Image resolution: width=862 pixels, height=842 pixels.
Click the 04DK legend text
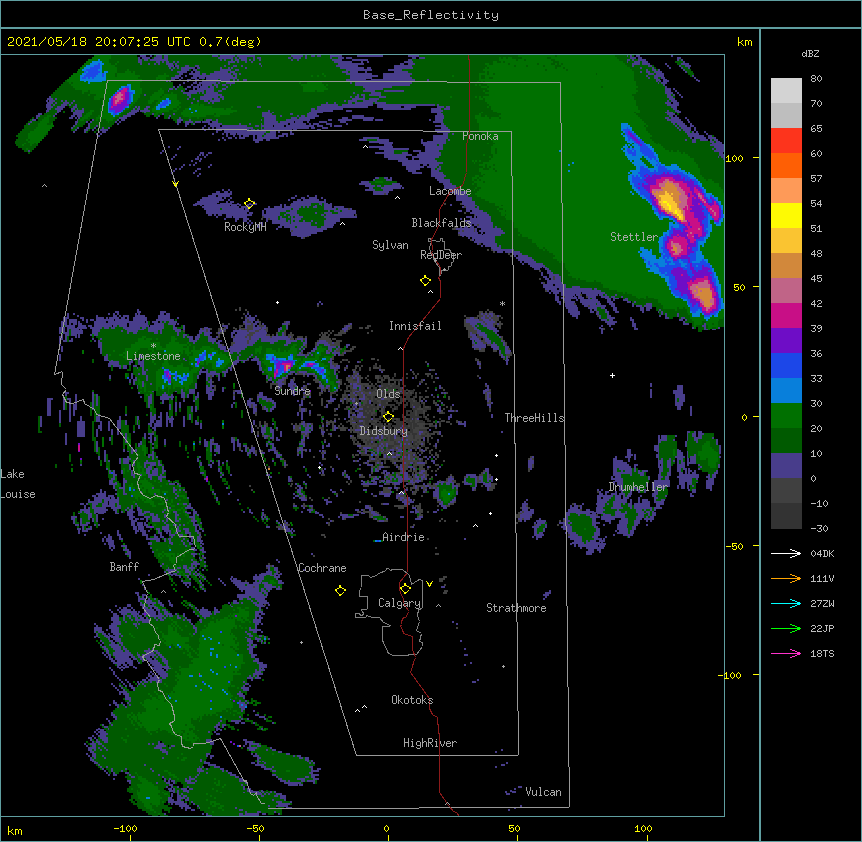822,553
